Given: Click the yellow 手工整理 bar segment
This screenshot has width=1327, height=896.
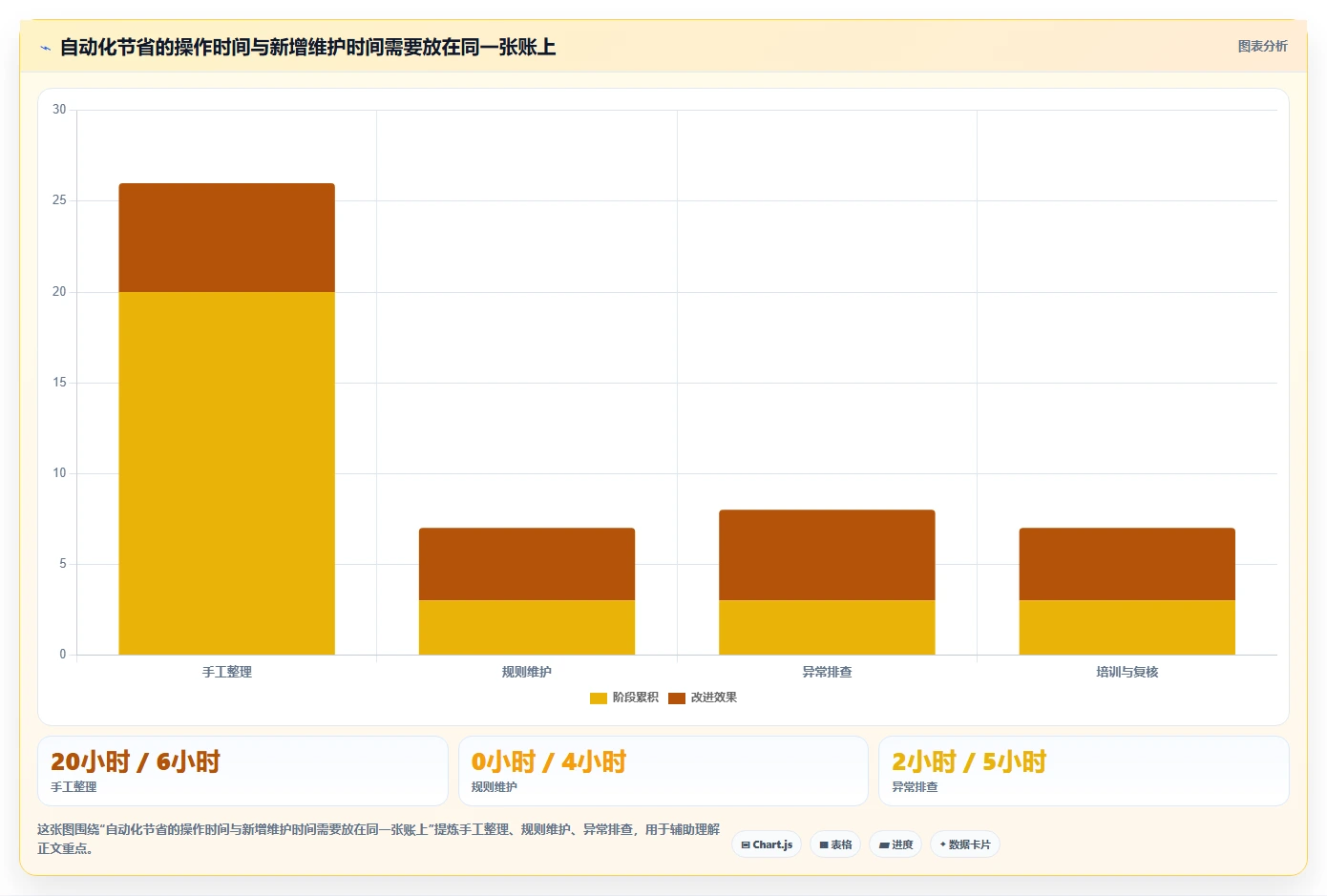Looking at the screenshot, I should (x=227, y=473).
